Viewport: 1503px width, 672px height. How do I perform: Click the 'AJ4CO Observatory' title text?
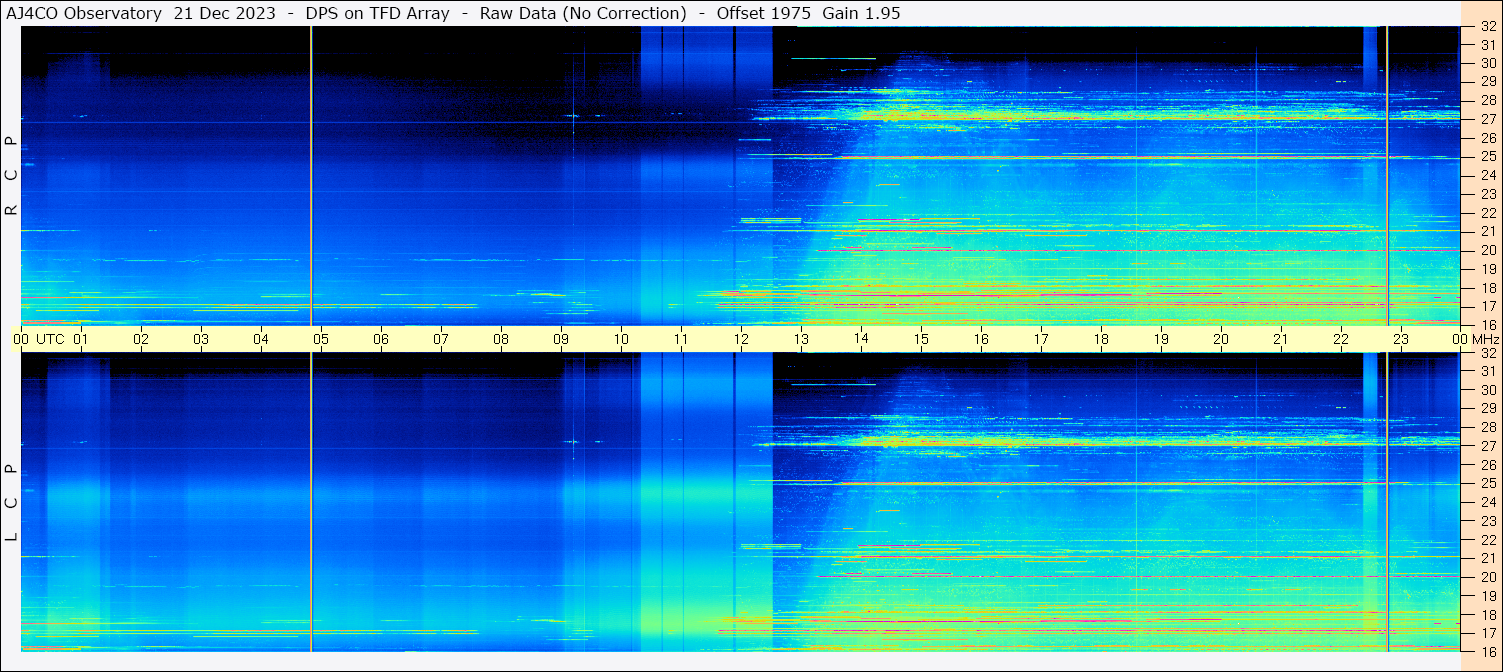(84, 13)
